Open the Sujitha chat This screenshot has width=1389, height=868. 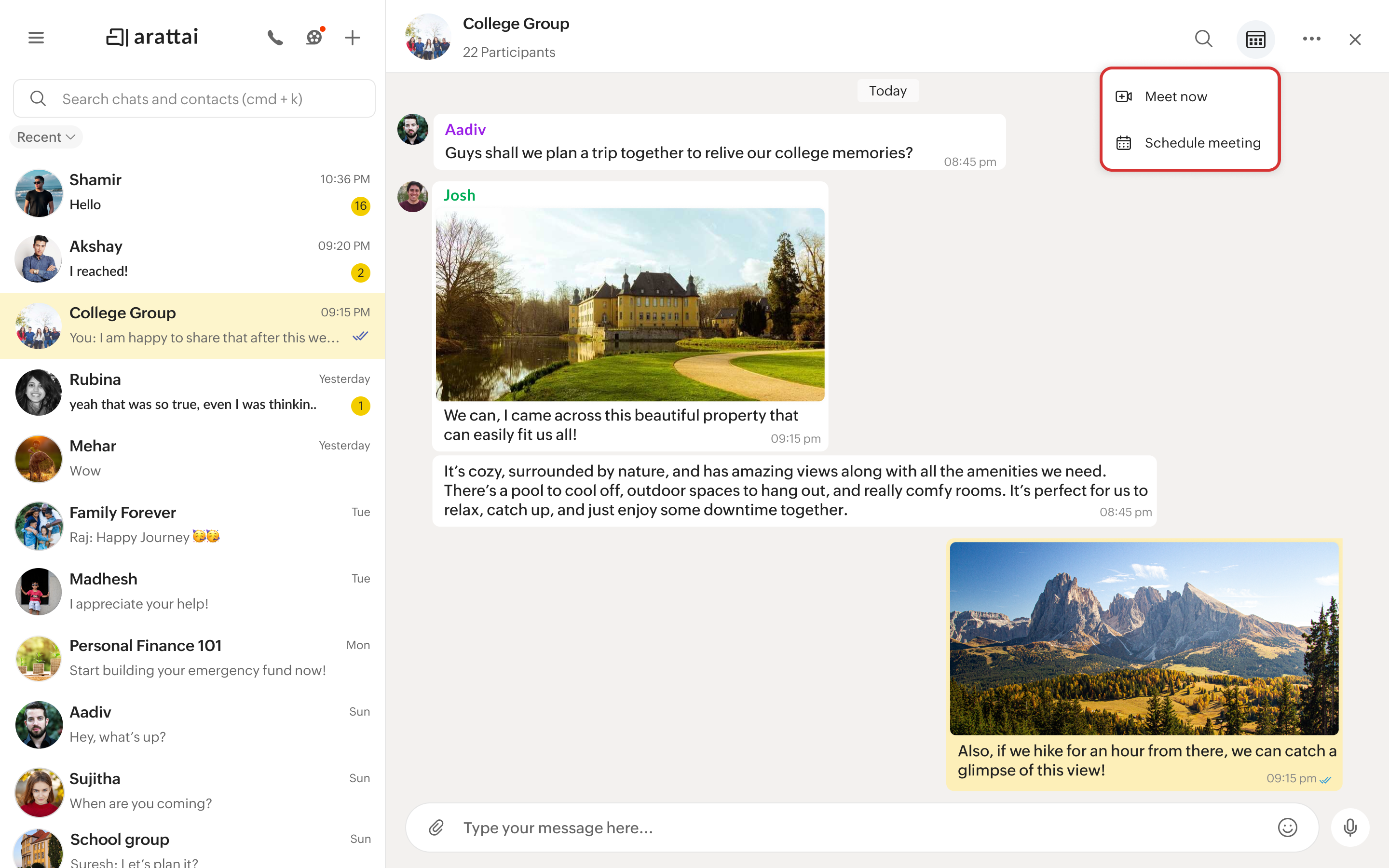tap(192, 792)
